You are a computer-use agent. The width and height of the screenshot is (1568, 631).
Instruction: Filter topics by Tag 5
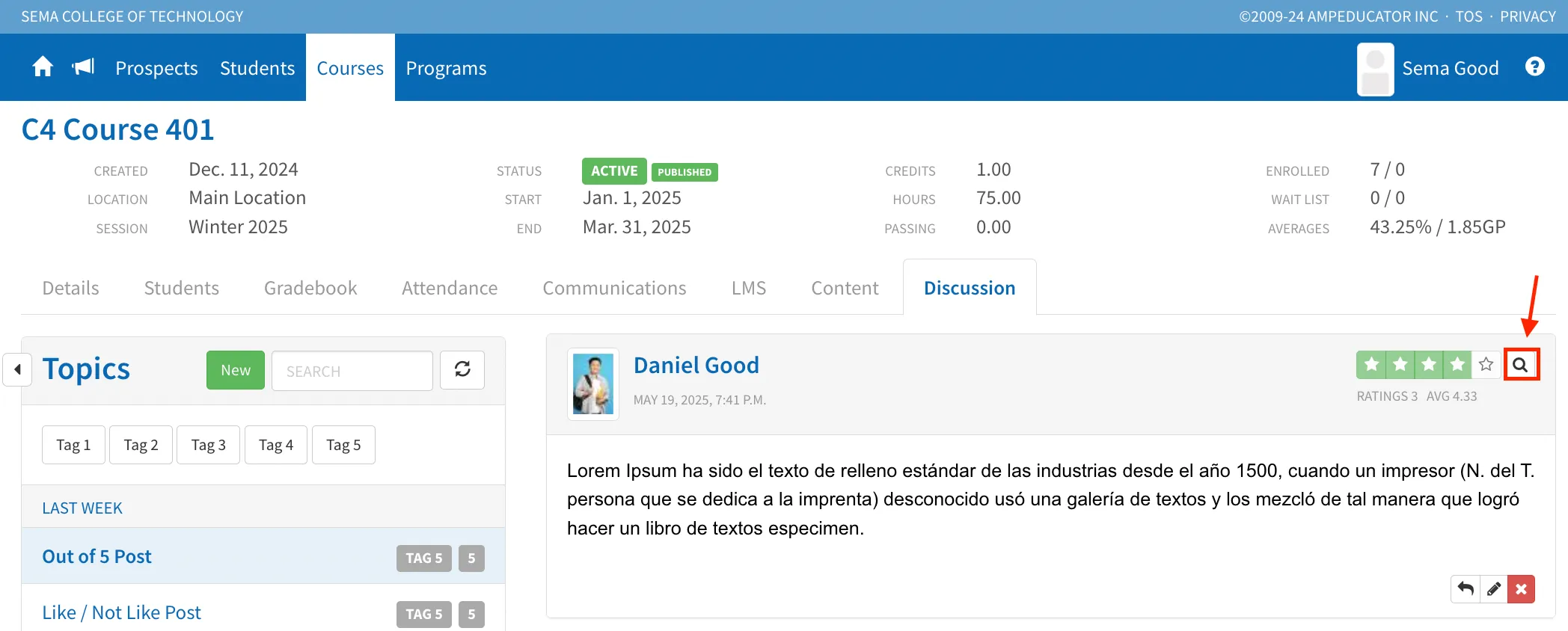coord(343,445)
